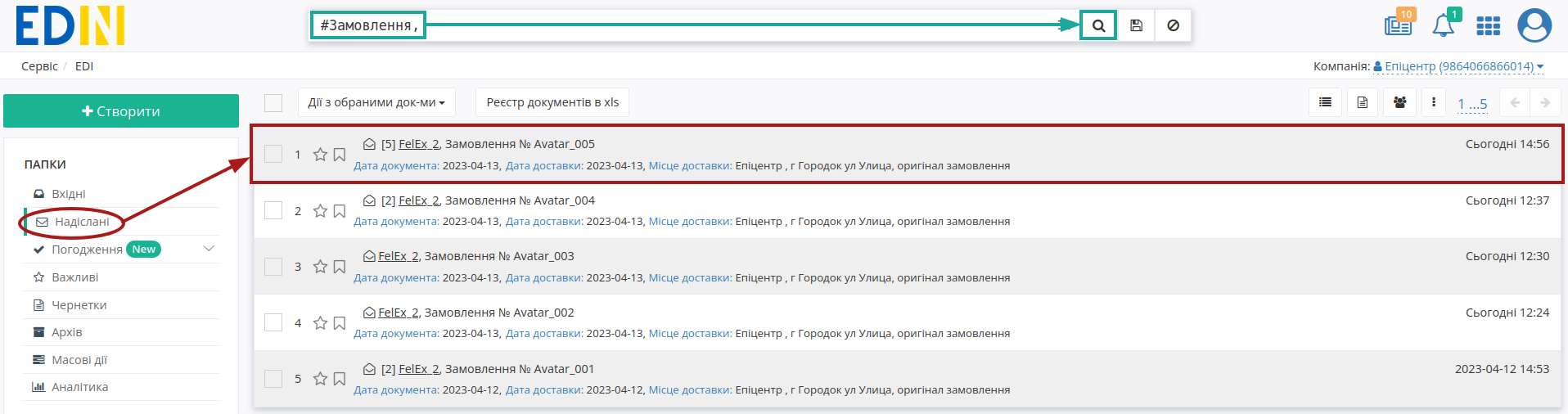Click timestamp 'Сьогодні 12:30'

pos(1507,256)
